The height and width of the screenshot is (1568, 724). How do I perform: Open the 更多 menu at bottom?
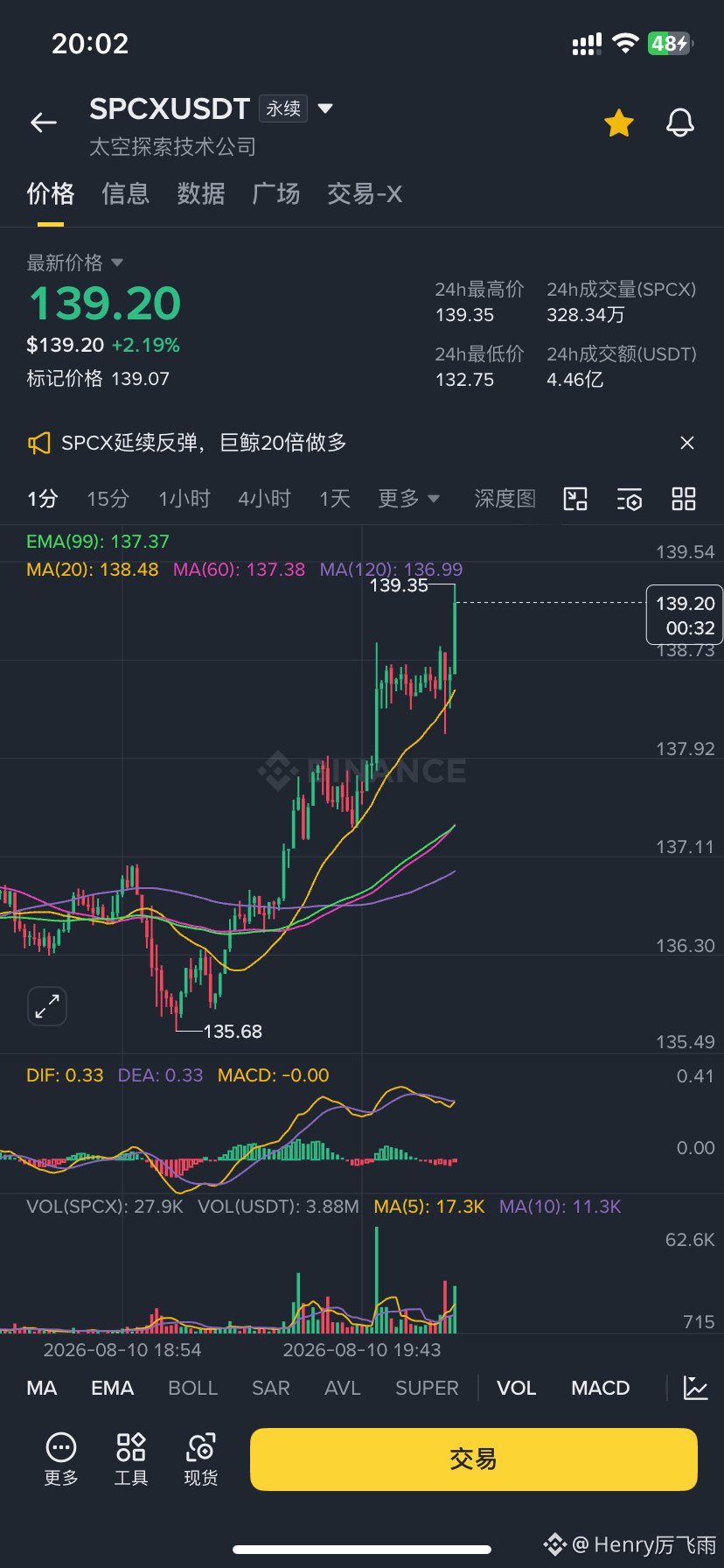click(61, 1459)
